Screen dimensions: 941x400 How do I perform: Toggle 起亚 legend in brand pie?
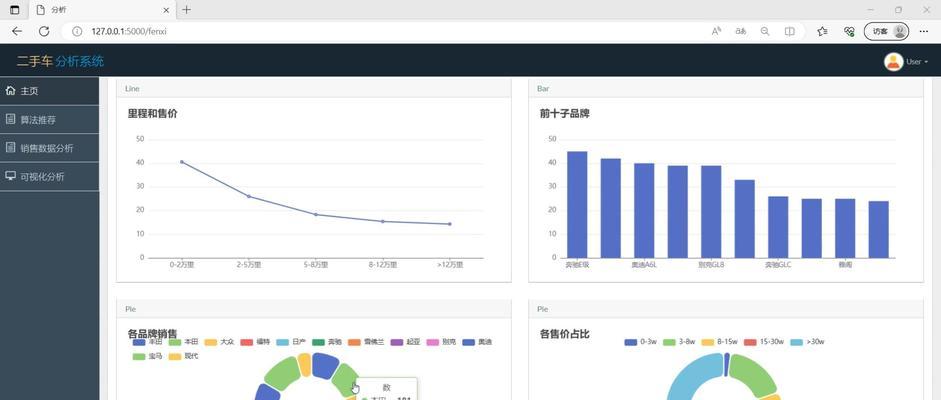tap(405, 342)
